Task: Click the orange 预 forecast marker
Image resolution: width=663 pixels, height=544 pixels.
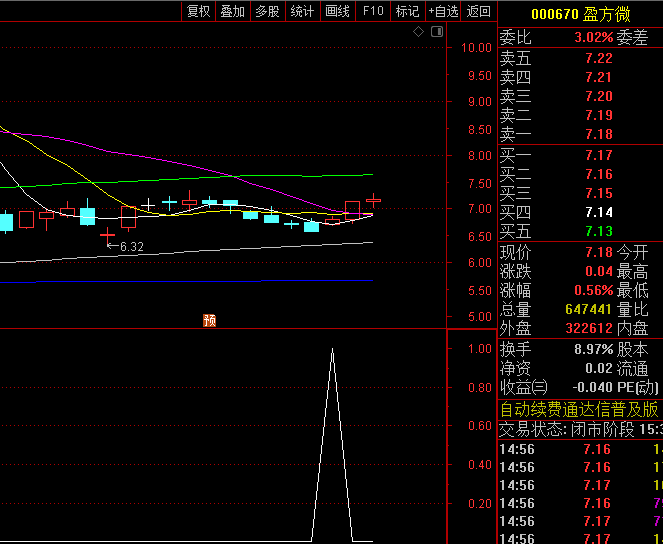Action: [209, 320]
